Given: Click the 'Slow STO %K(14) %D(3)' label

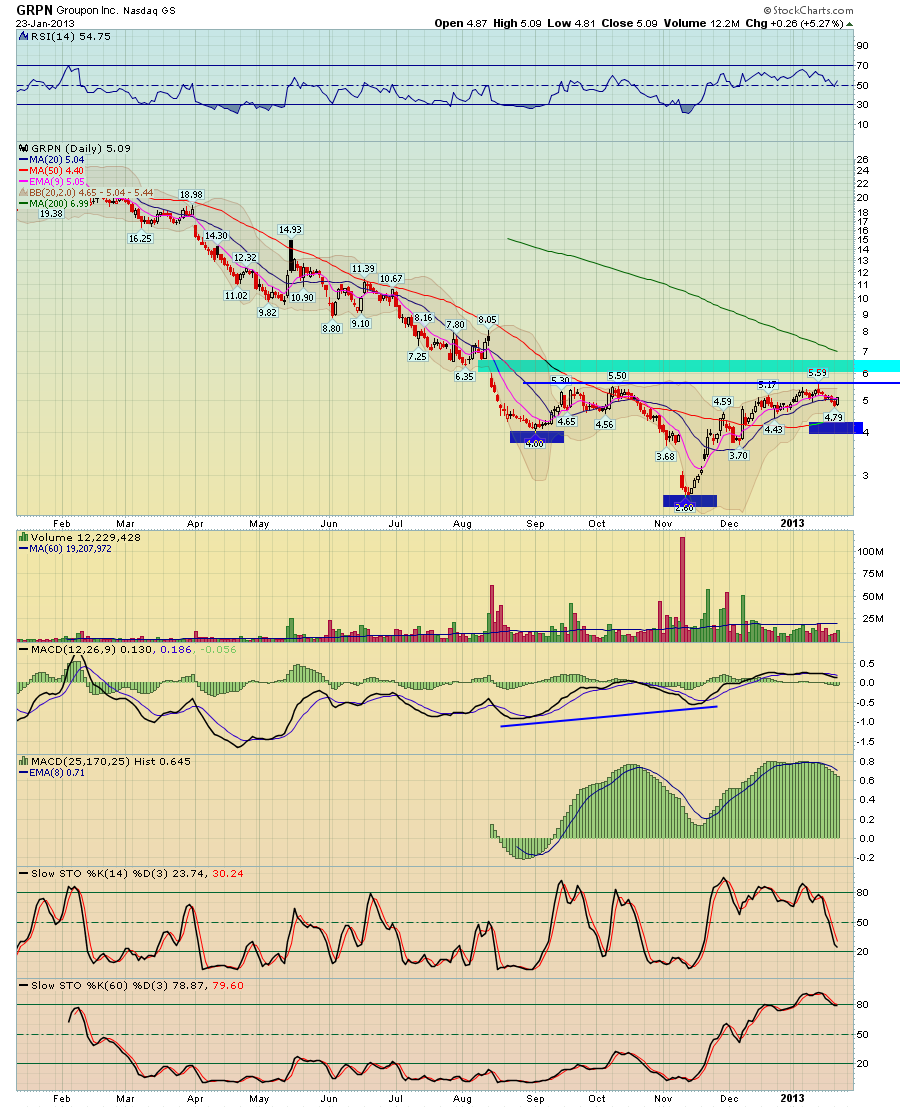Looking at the screenshot, I should (97, 873).
